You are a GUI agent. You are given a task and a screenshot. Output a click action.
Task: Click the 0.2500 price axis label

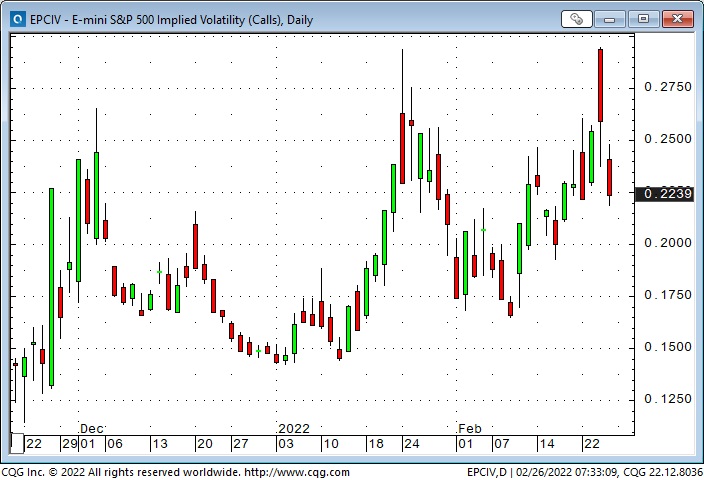(x=668, y=139)
